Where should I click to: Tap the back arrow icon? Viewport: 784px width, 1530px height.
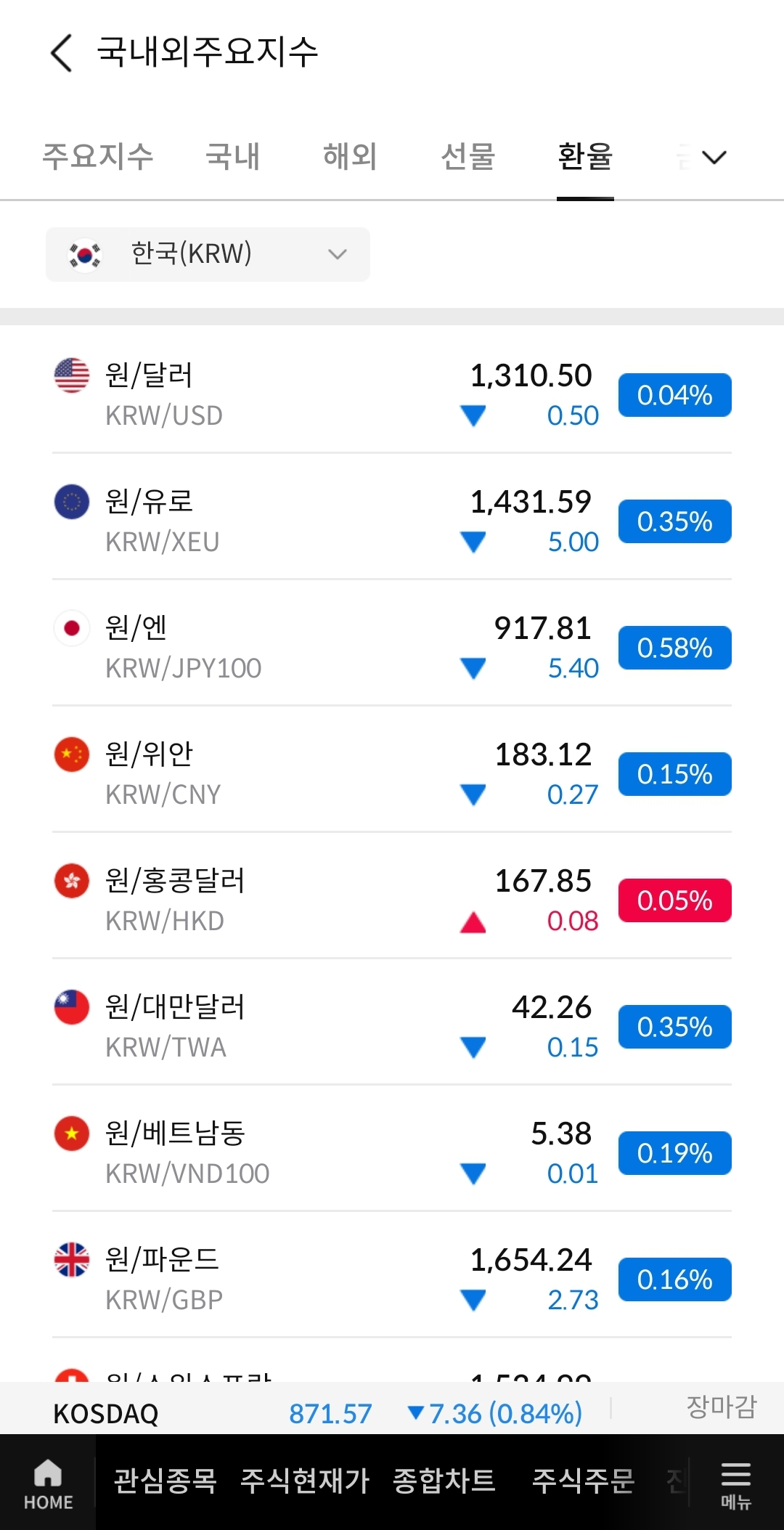[x=62, y=53]
